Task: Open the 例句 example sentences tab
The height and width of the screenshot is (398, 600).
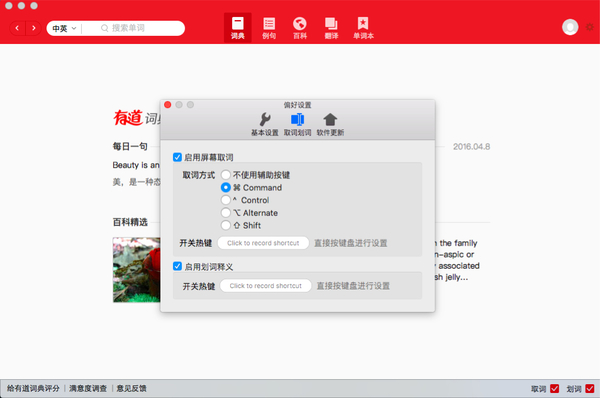Action: (269, 28)
